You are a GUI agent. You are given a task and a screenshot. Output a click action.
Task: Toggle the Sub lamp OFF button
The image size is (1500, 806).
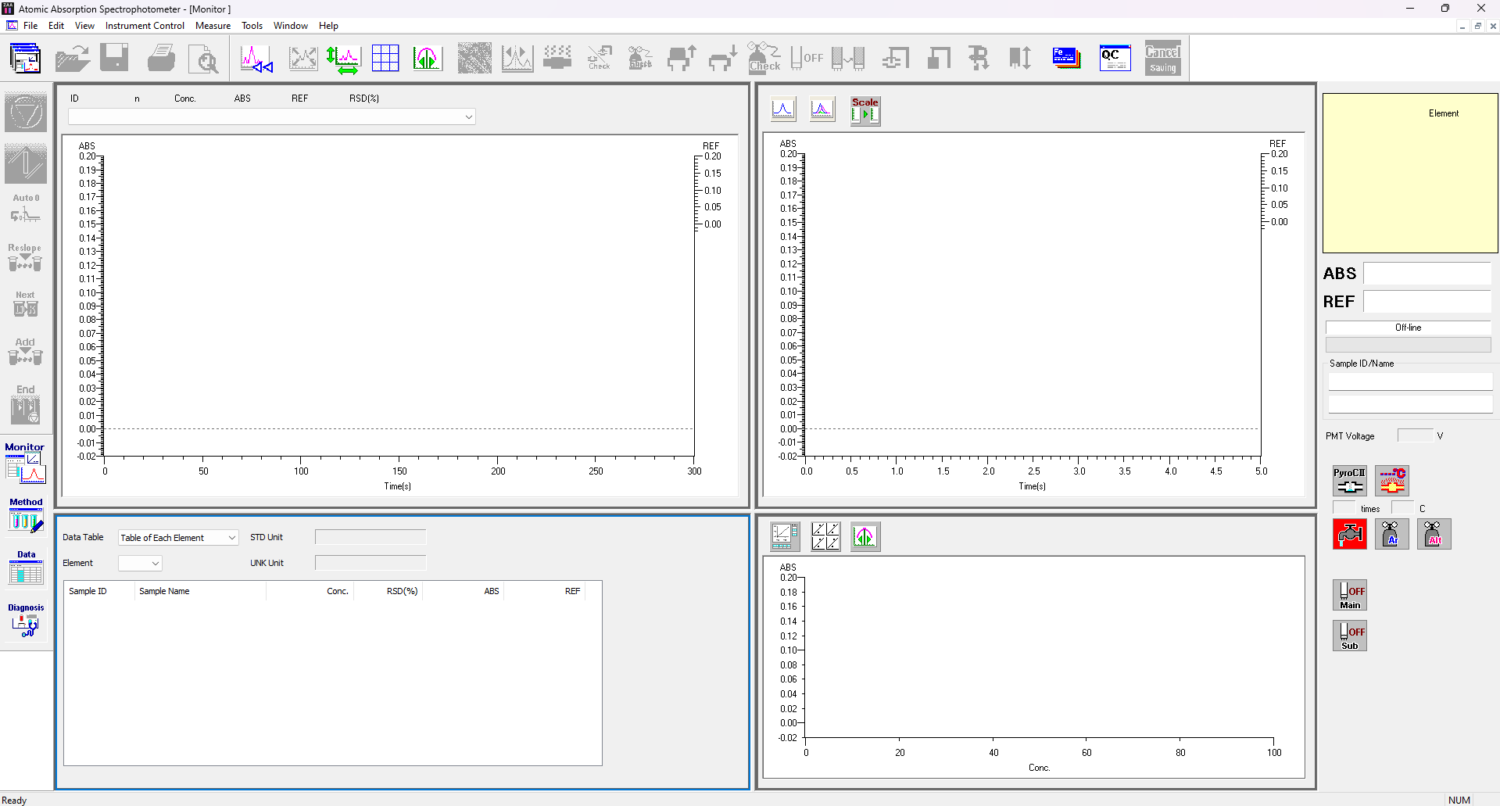click(x=1349, y=636)
